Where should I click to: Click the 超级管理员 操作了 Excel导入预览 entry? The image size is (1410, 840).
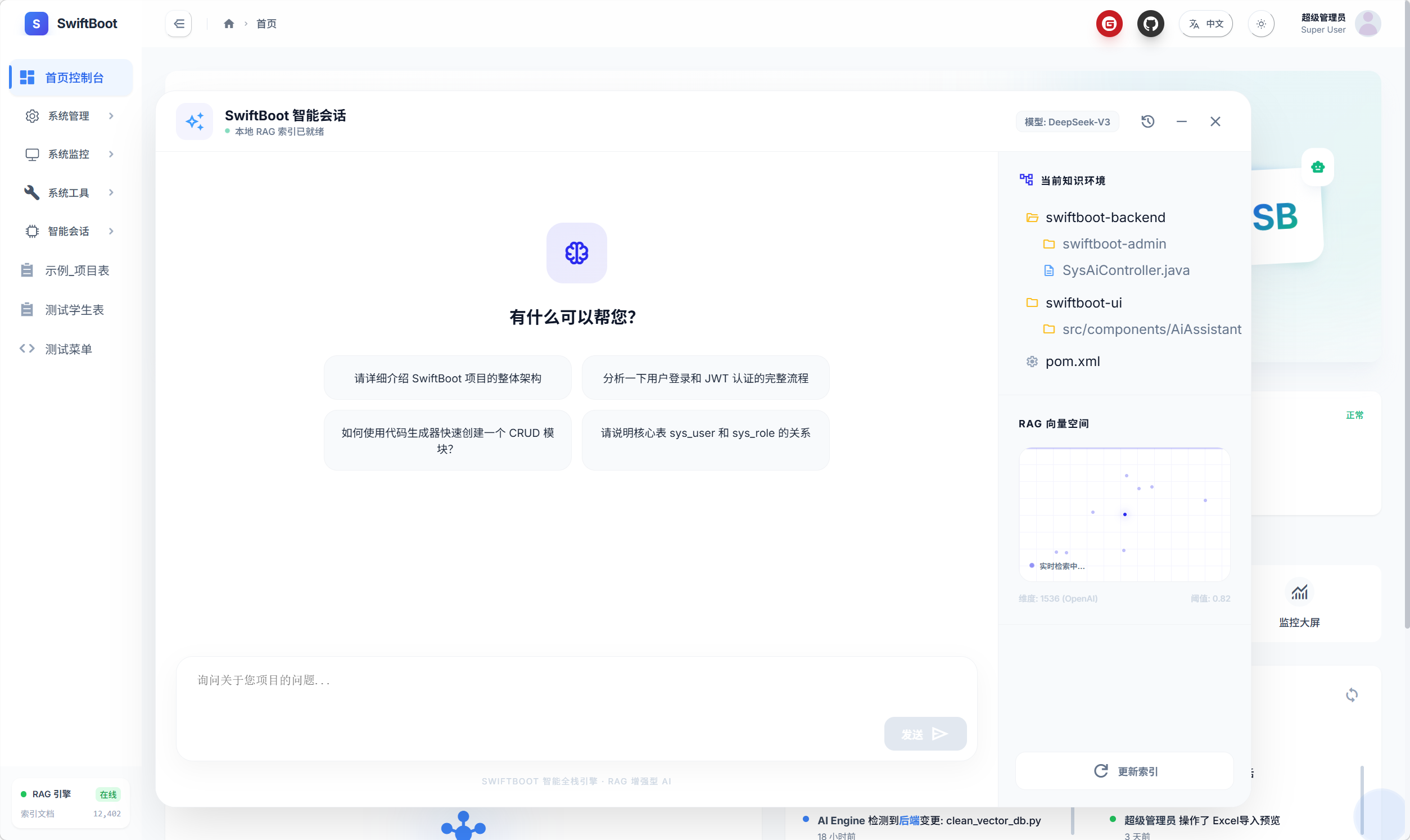(x=1202, y=820)
